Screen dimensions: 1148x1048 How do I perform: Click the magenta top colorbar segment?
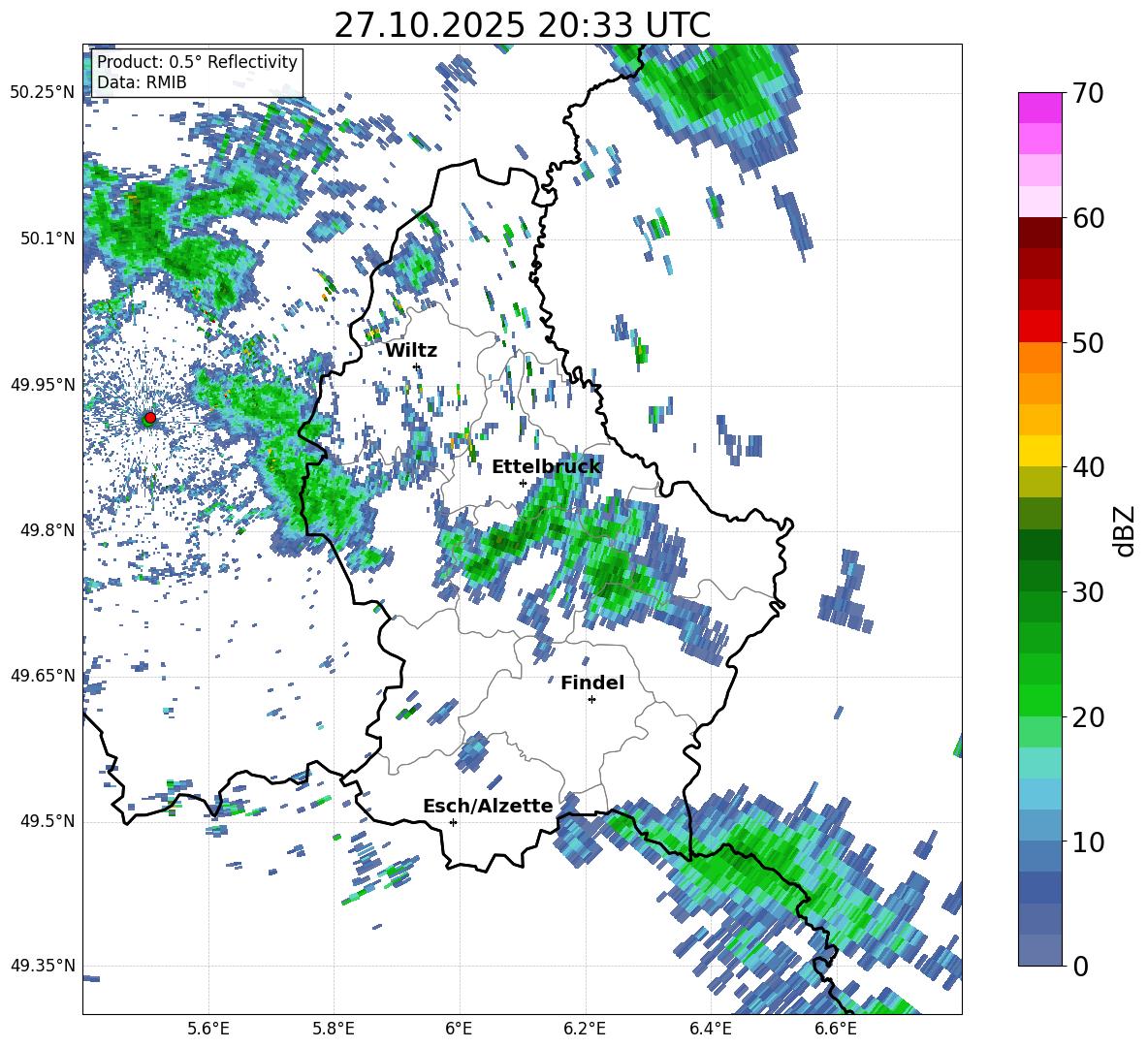click(x=1039, y=108)
